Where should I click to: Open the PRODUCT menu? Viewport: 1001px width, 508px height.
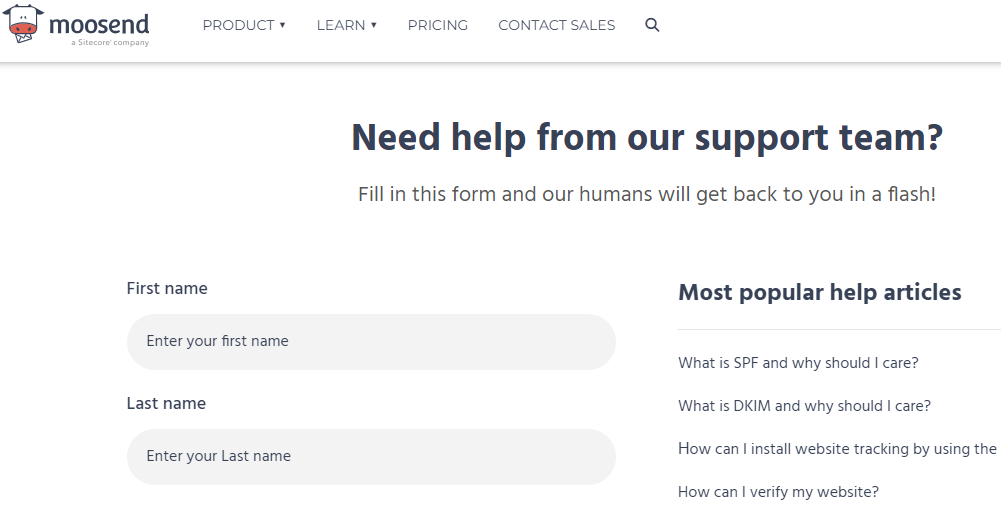(x=238, y=26)
